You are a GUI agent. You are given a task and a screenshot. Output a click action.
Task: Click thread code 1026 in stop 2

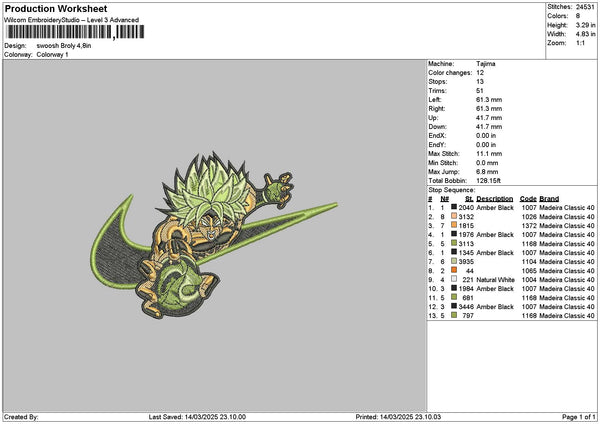(529, 217)
